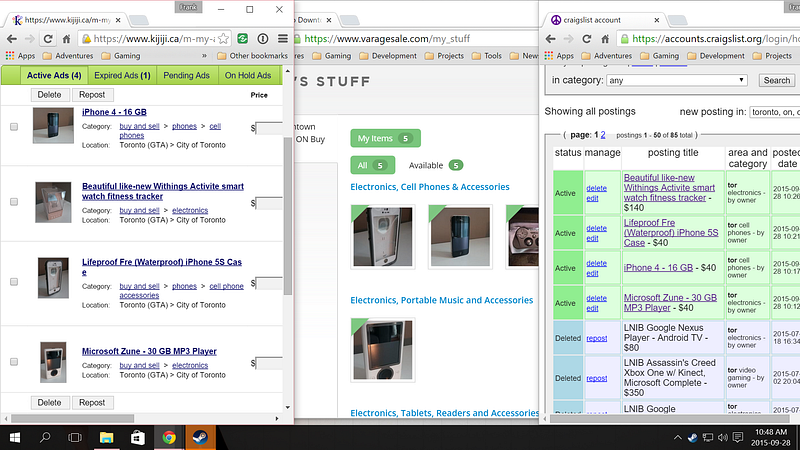Viewport: 800px width, 450px height.
Task: Open Tools bookmark folder in VarageSale window
Action: pyautogui.click(x=486, y=56)
